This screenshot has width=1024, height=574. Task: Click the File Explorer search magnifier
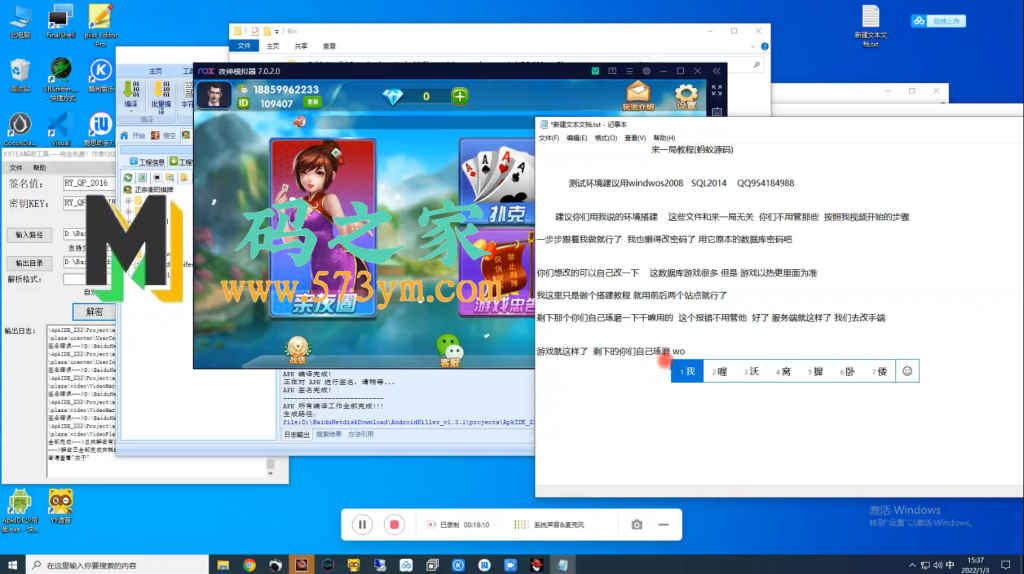756,65
